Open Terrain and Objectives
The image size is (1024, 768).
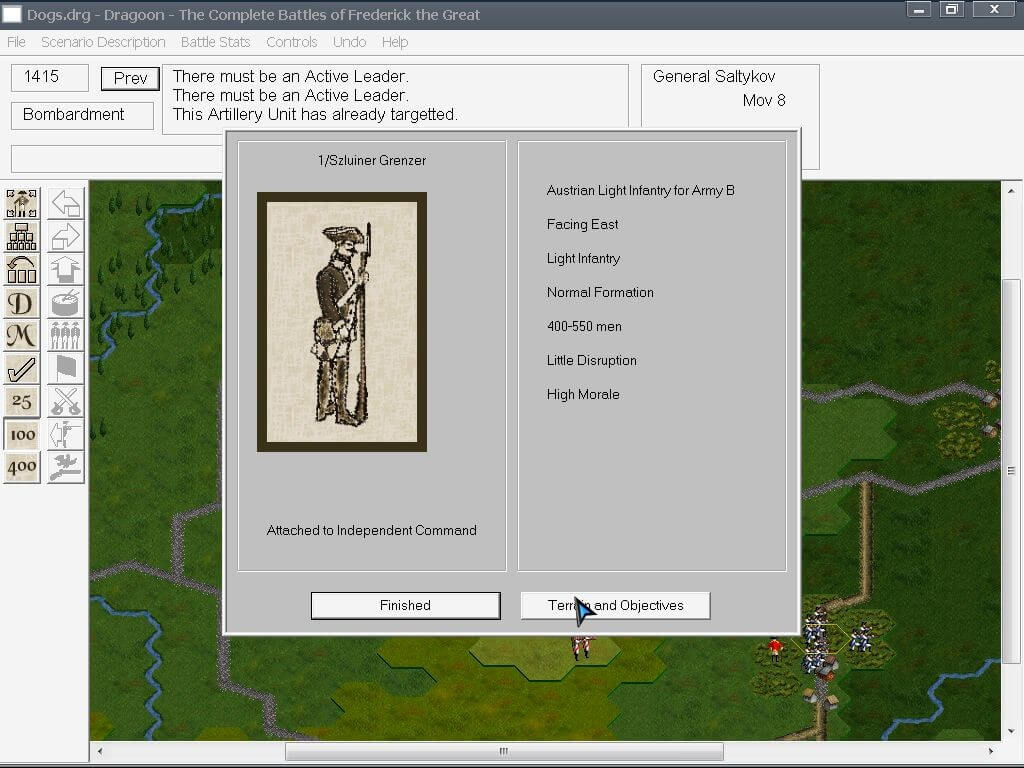[x=615, y=605]
